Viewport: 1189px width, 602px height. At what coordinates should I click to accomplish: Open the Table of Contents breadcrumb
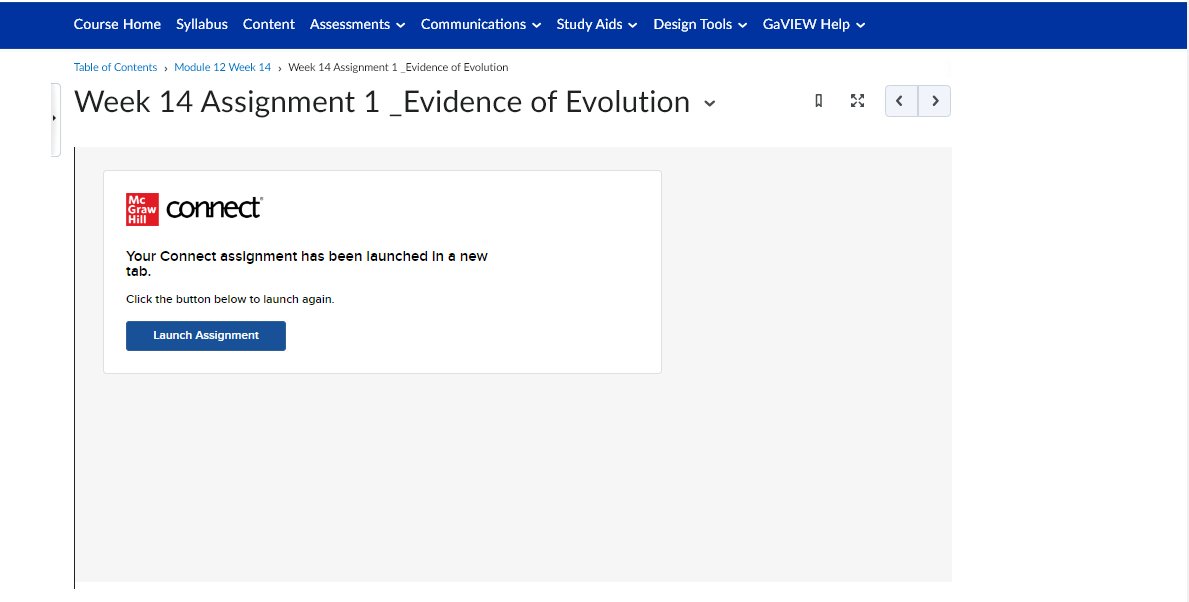coord(115,67)
